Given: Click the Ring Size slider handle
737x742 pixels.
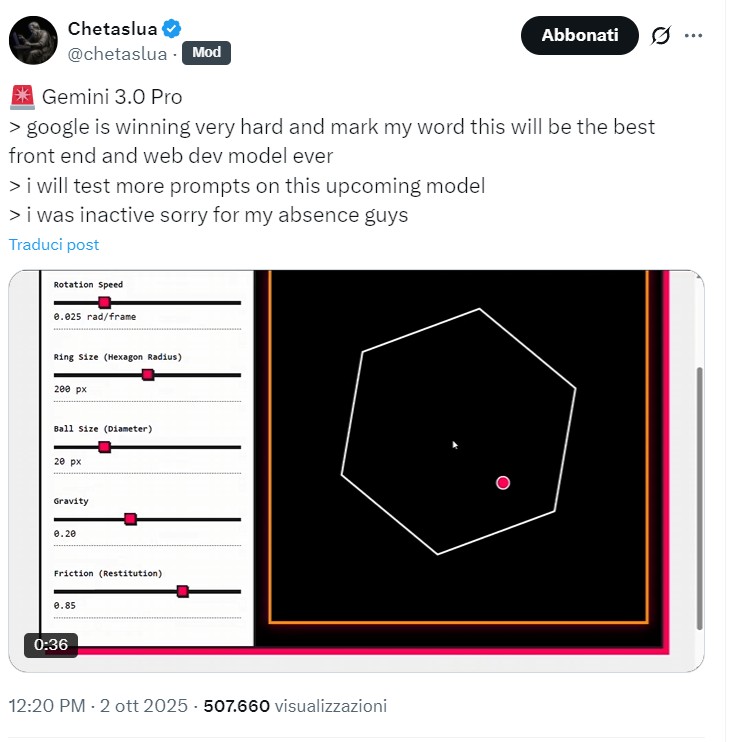Looking at the screenshot, I should 148,374.
